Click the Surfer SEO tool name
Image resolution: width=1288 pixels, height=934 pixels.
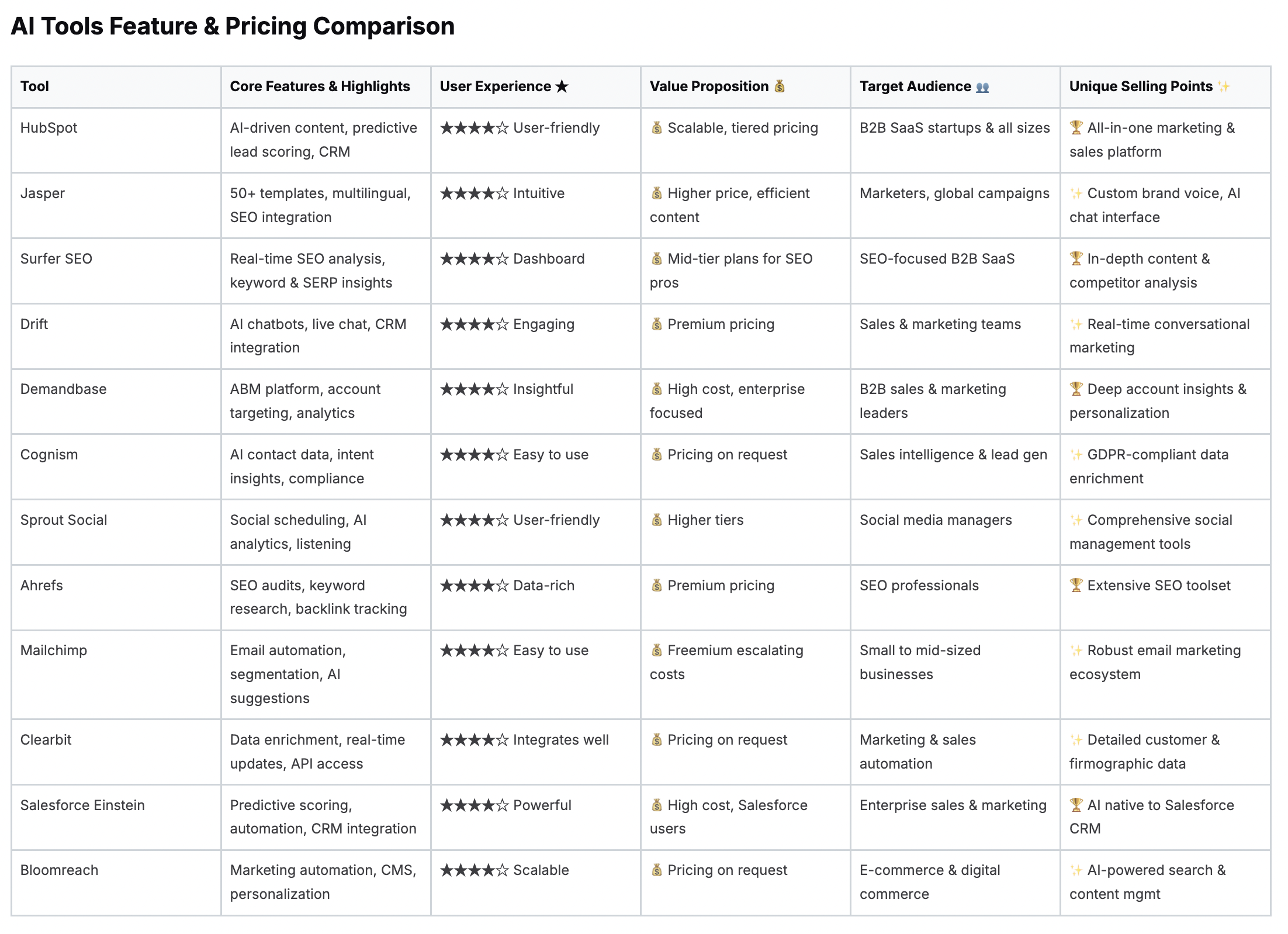point(56,259)
